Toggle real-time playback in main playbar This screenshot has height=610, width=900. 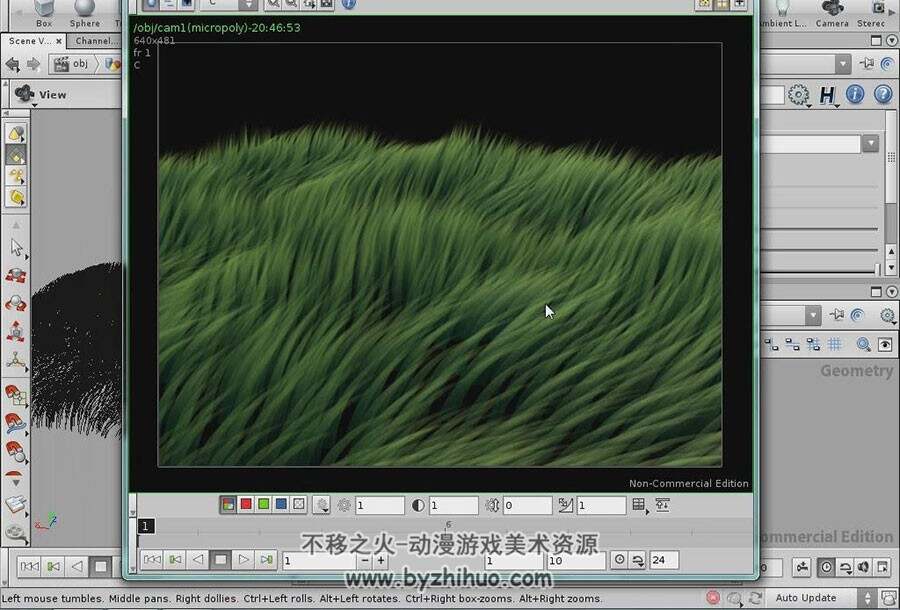825,567
